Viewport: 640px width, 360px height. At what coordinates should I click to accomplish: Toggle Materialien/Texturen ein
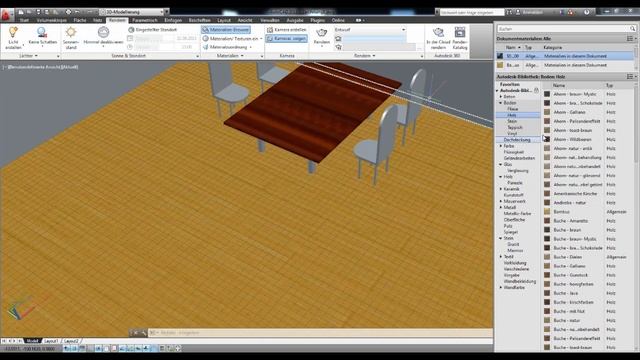[x=231, y=38]
